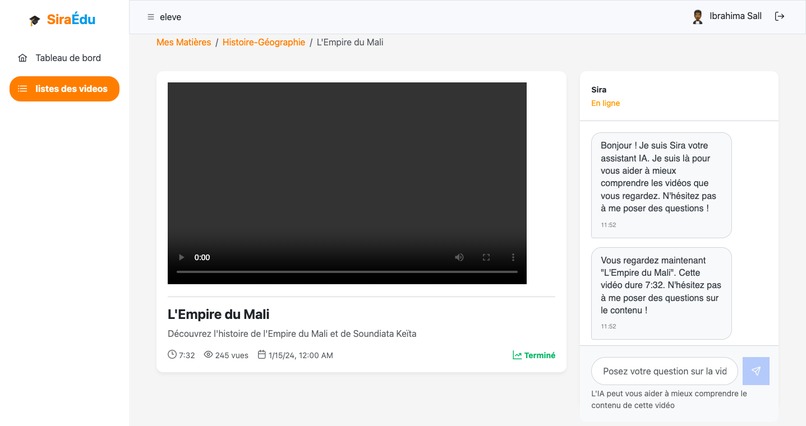Click the Ibrahima Sall username

point(736,16)
